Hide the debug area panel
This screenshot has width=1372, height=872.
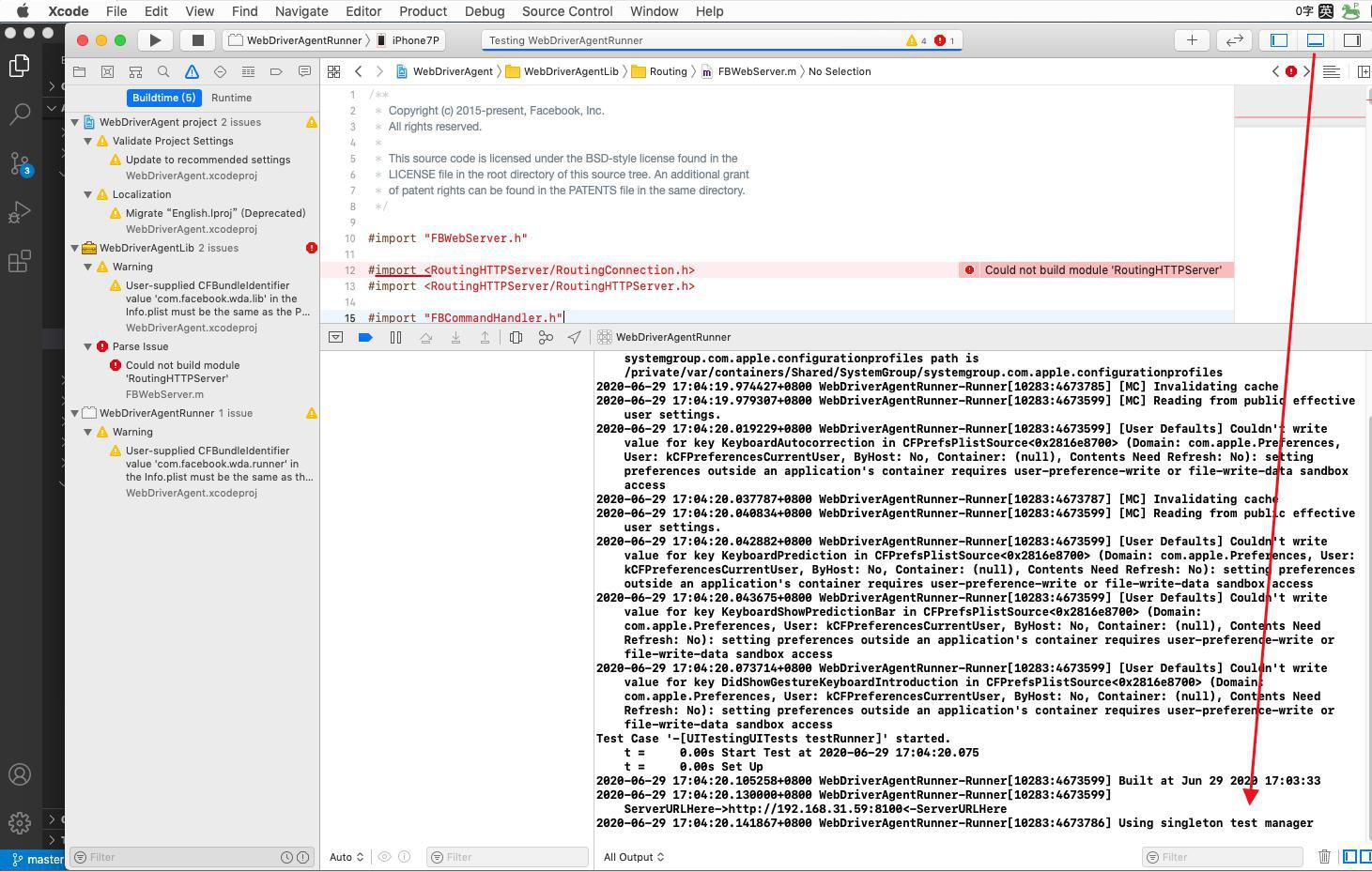(x=1316, y=40)
